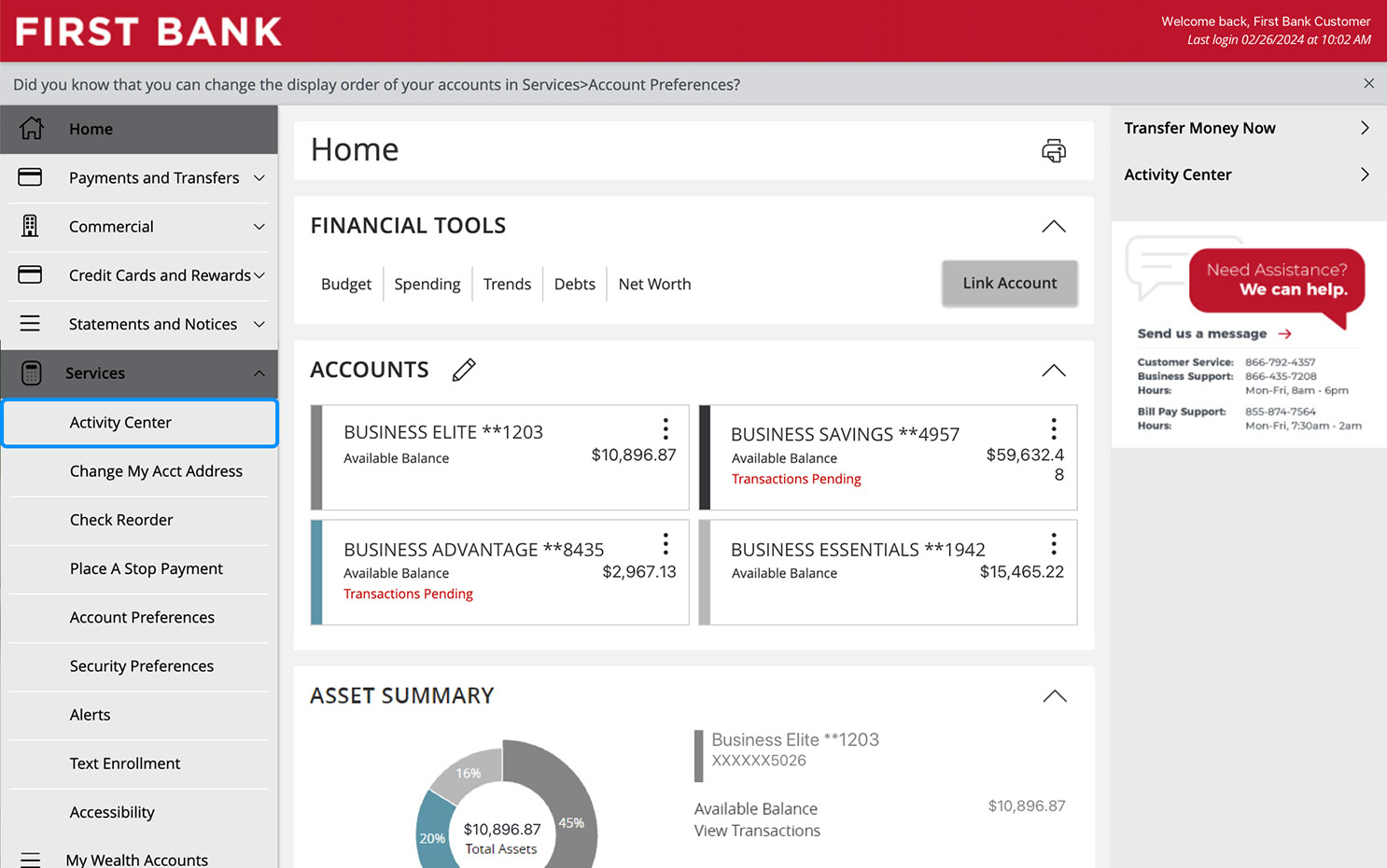
Task: Click the Customer Service number 866-792-4357
Action: pos(1281,362)
